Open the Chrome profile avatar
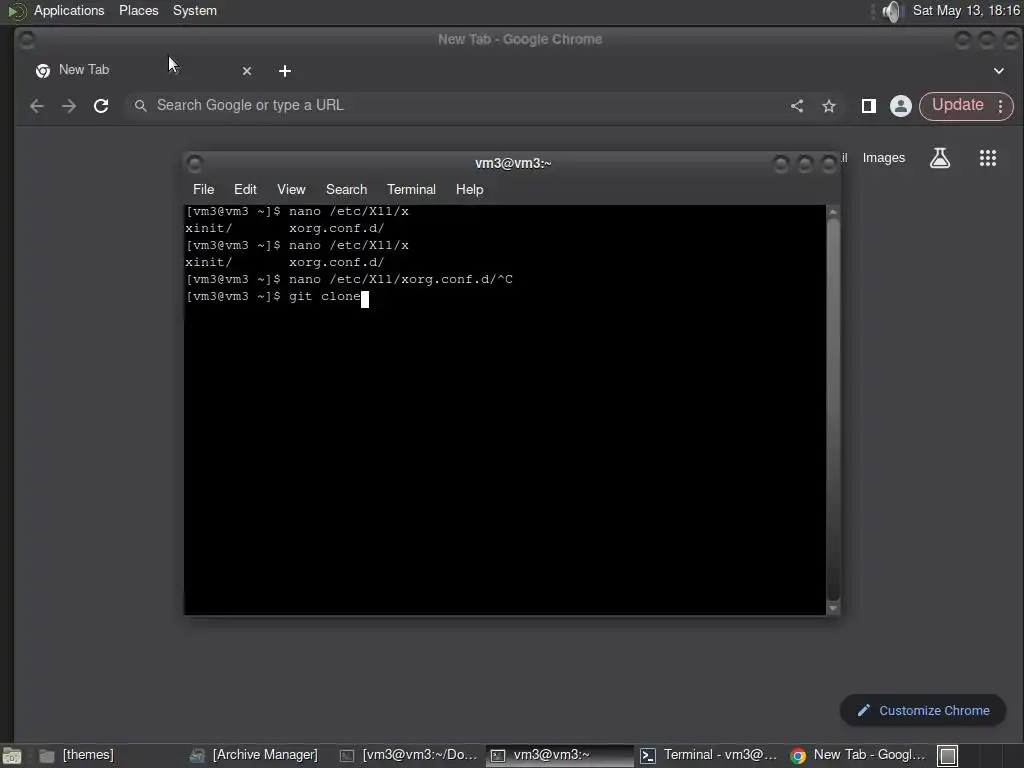This screenshot has height=768, width=1024. pos(901,106)
